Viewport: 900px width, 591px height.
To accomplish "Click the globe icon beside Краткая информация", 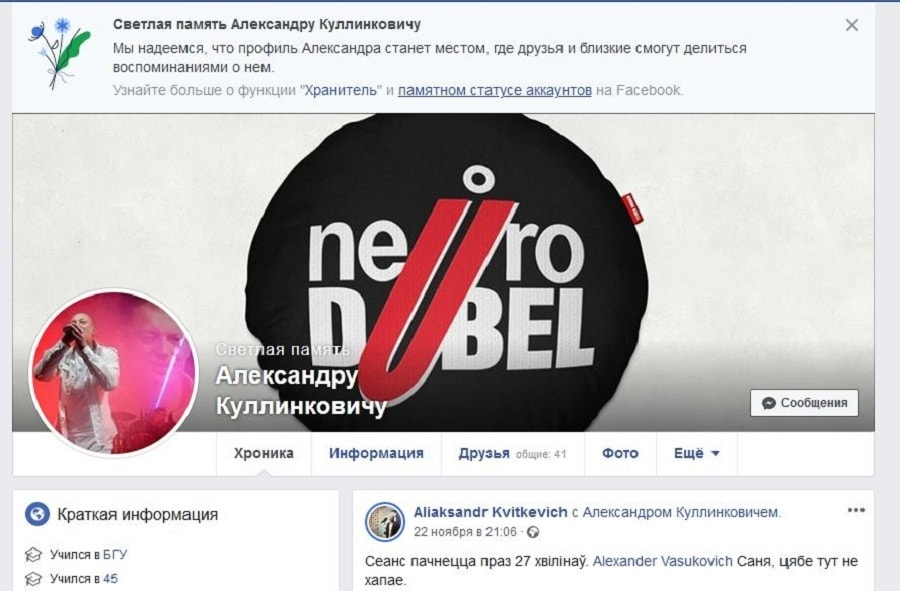I will 37,514.
